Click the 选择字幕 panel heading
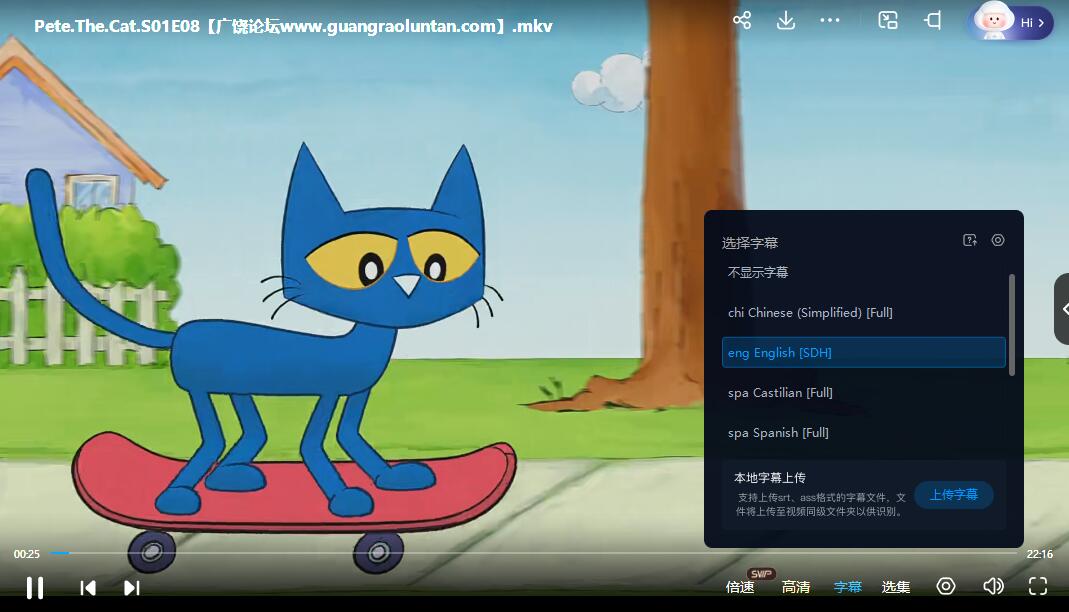 (x=750, y=243)
